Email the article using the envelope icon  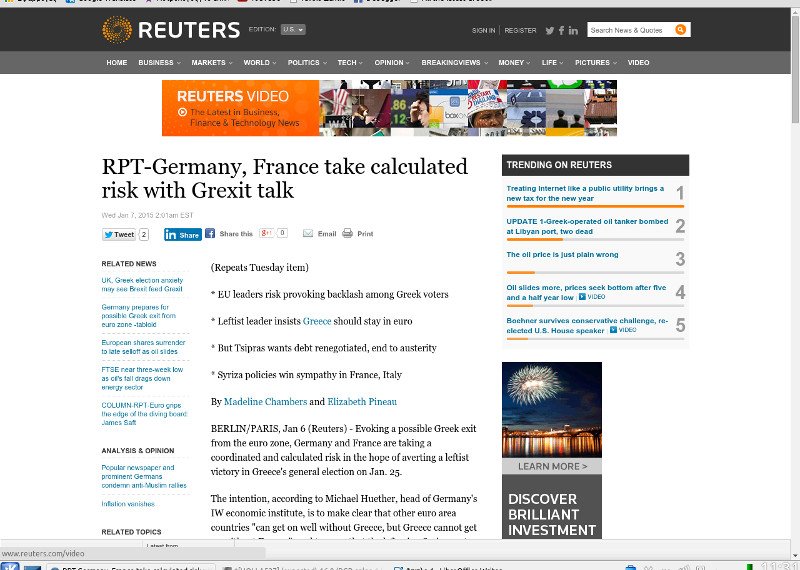click(x=308, y=233)
